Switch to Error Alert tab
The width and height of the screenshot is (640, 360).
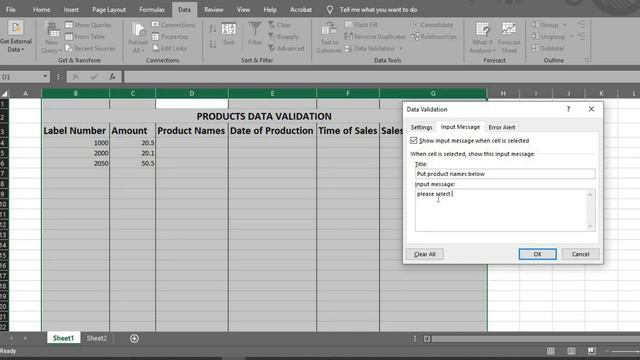pyautogui.click(x=502, y=127)
